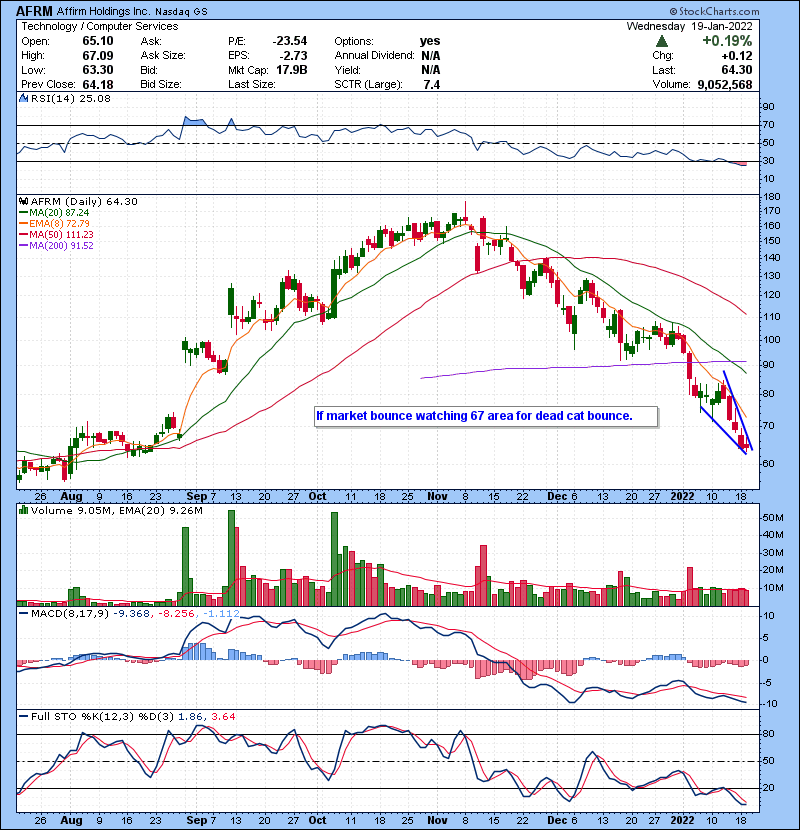Click the Chg value '+0.12'
Image resolution: width=800 pixels, height=830 pixels.
(736, 55)
